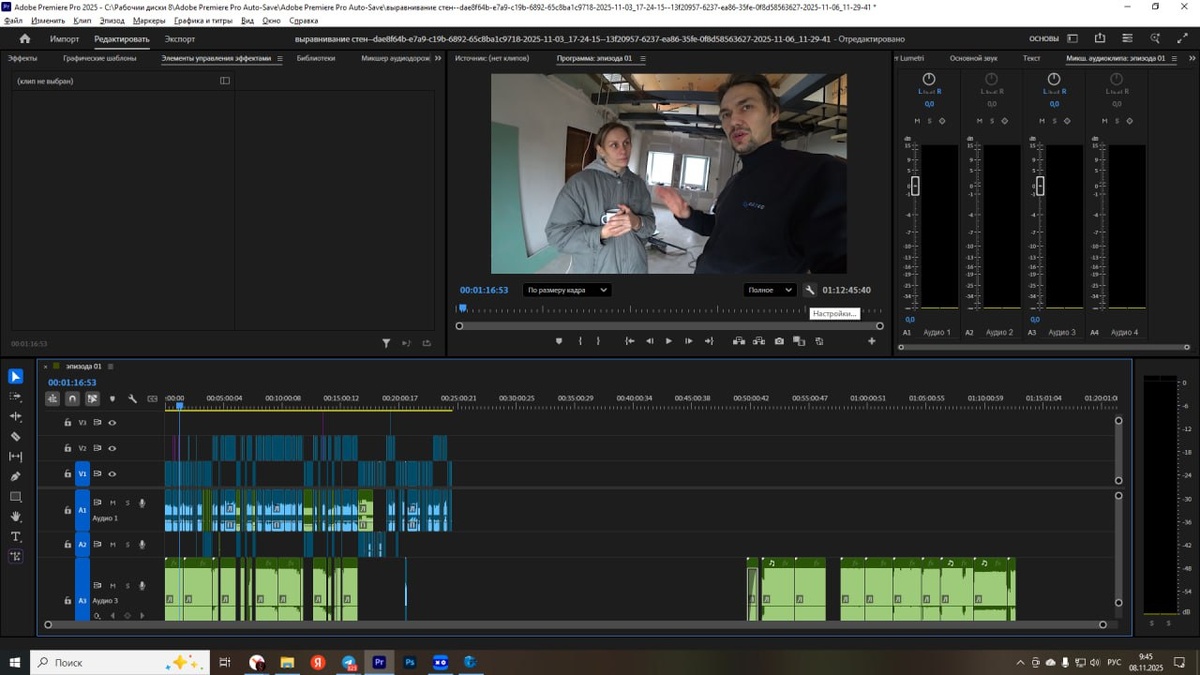Screen dimensions: 1200x675
Task: Open playback resolution dropdown 'Полное'
Action: pyautogui.click(x=769, y=290)
